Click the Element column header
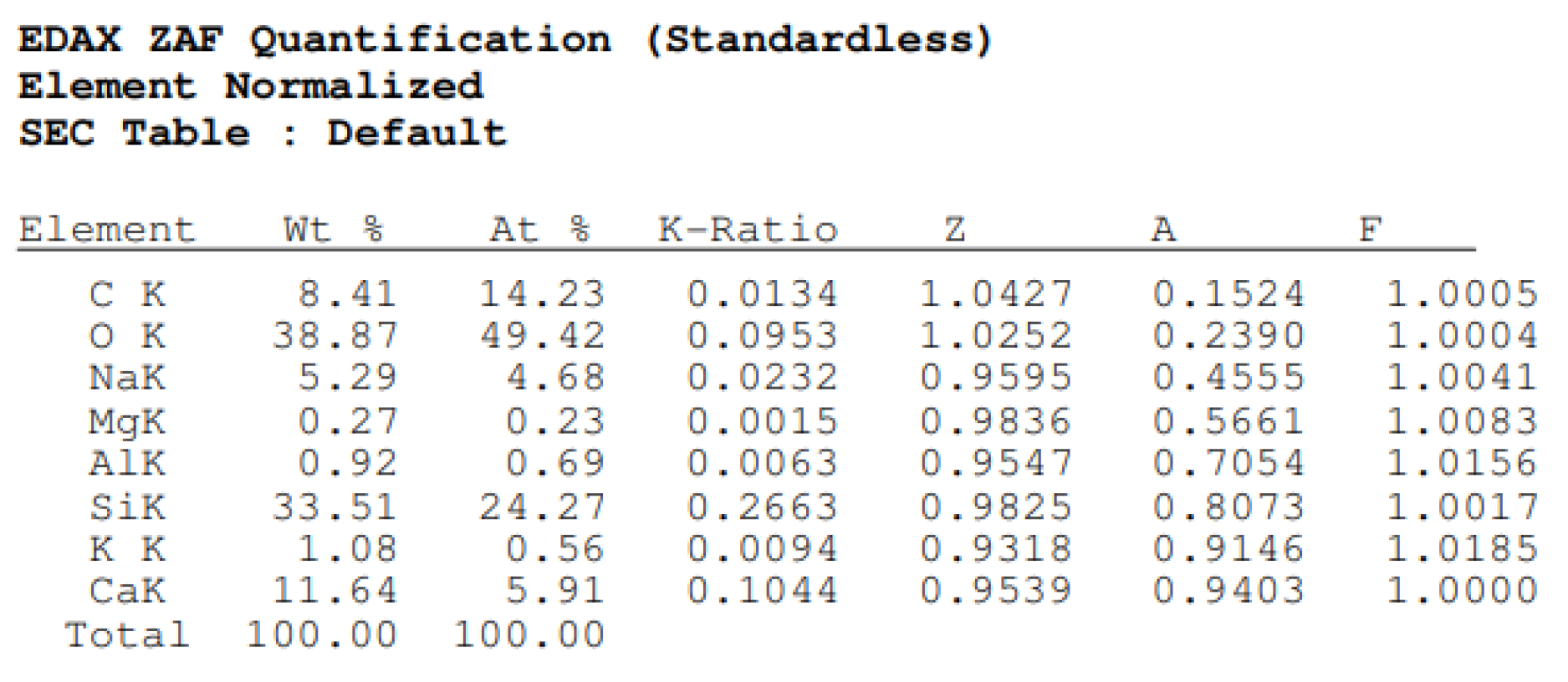Image resolution: width=1568 pixels, height=682 pixels. coord(106,229)
